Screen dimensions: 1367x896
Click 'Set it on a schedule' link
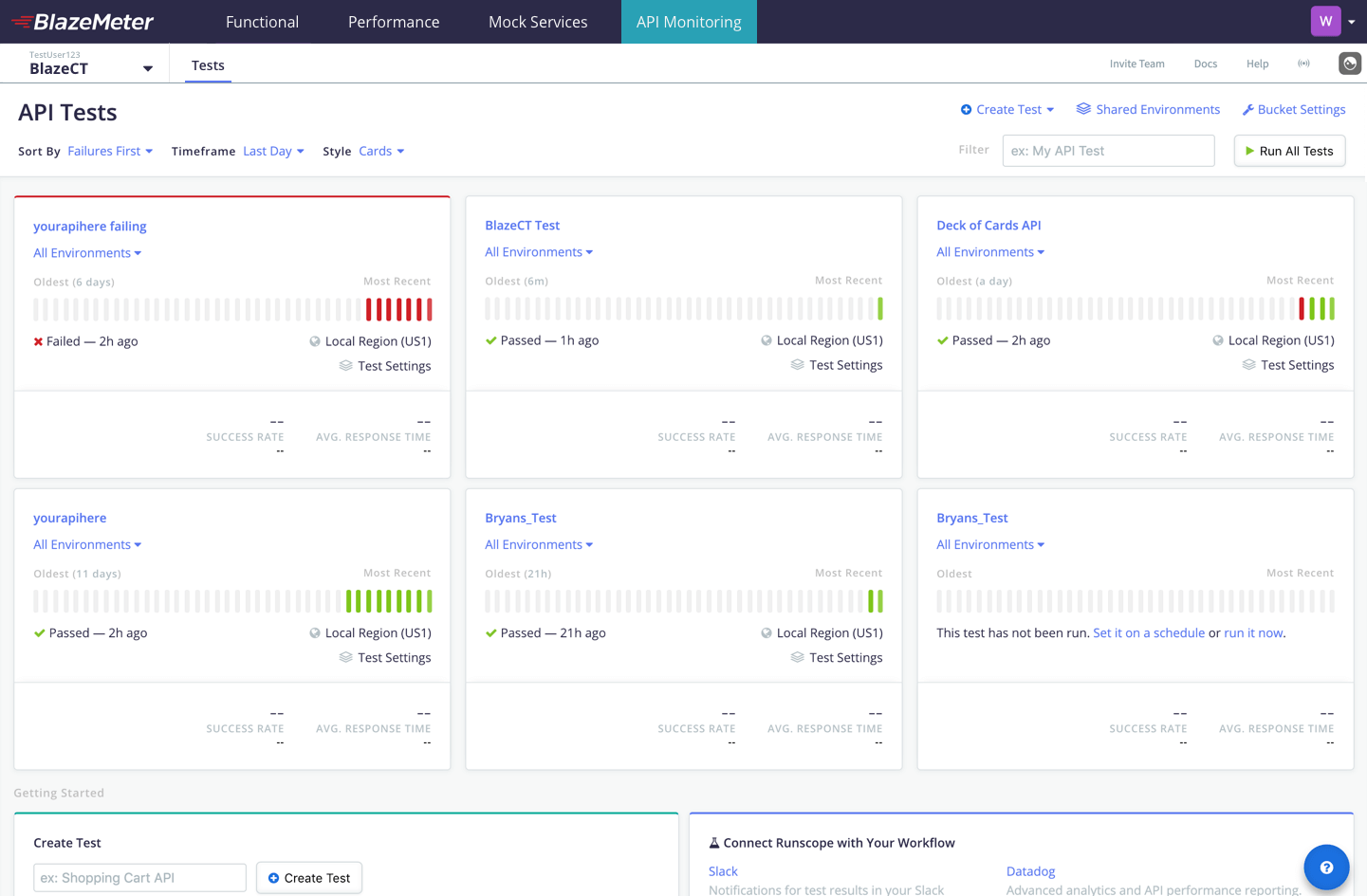(1149, 633)
